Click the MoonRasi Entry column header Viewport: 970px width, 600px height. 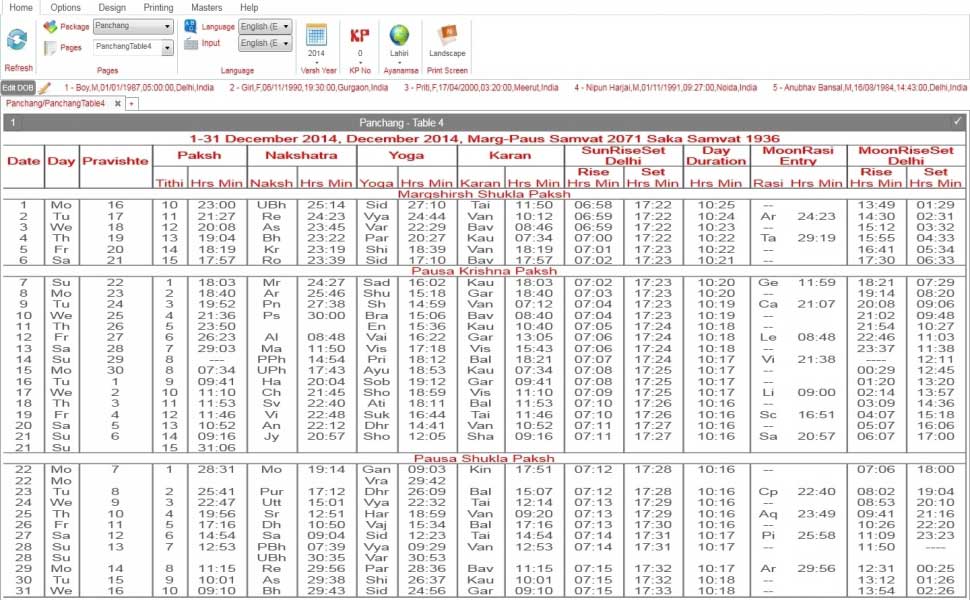click(798, 155)
